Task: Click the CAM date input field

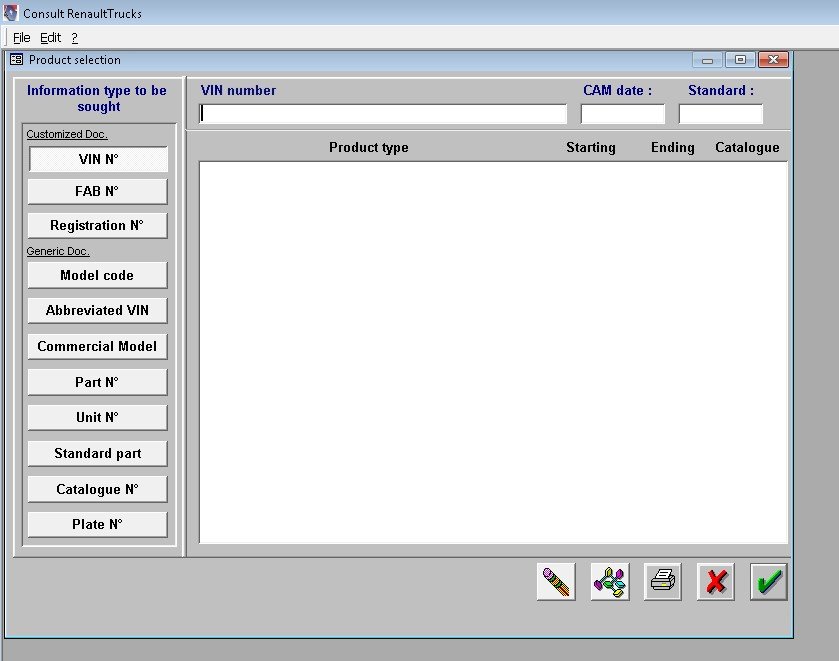Action: click(622, 114)
